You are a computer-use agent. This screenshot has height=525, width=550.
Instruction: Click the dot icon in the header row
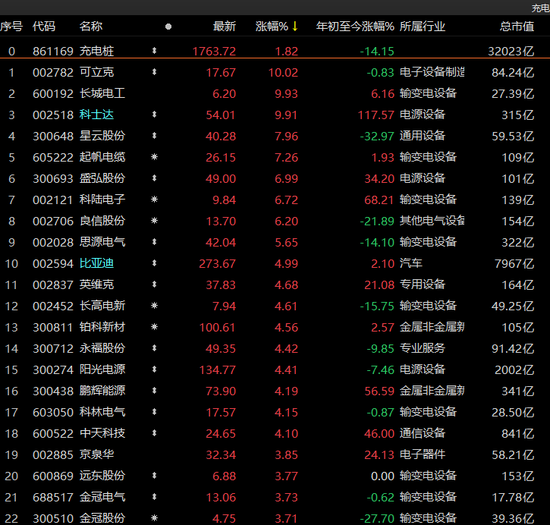(168, 27)
